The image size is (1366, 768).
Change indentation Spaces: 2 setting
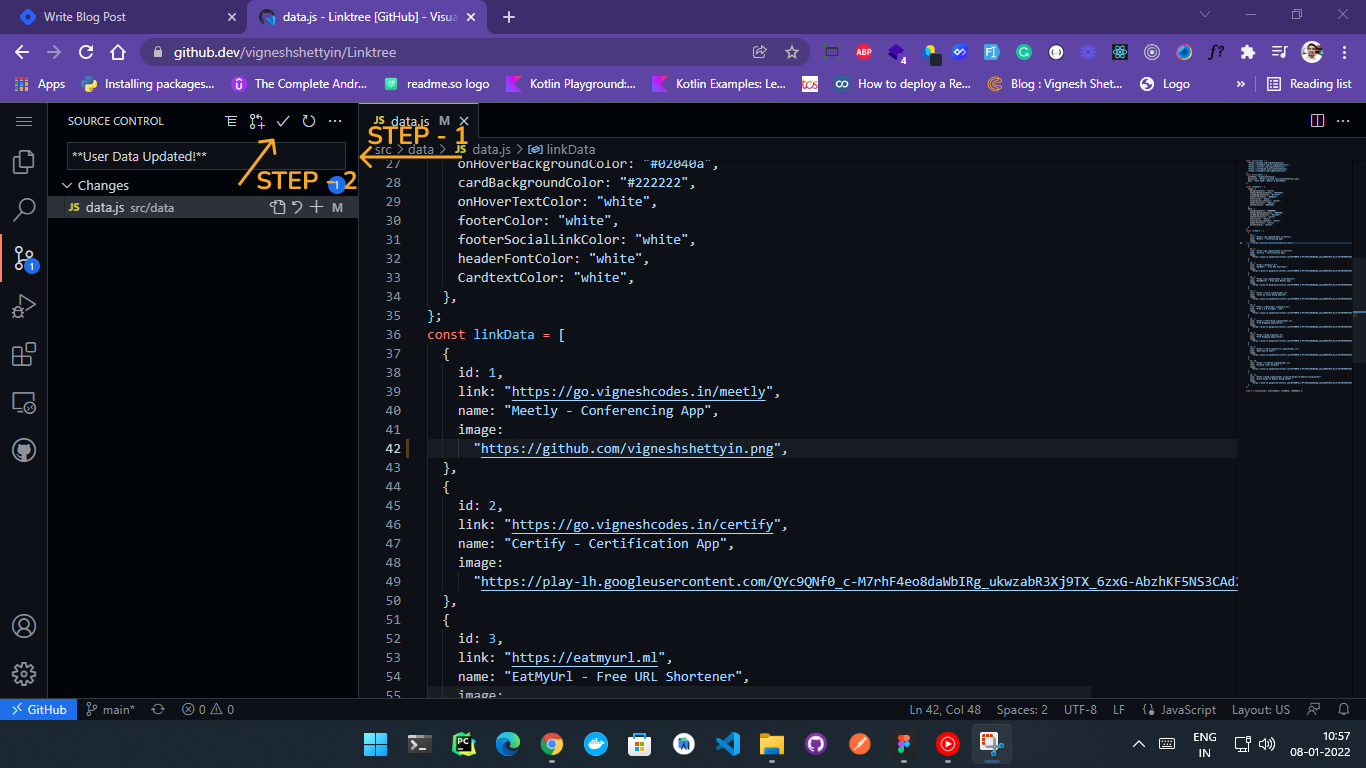(x=1022, y=709)
